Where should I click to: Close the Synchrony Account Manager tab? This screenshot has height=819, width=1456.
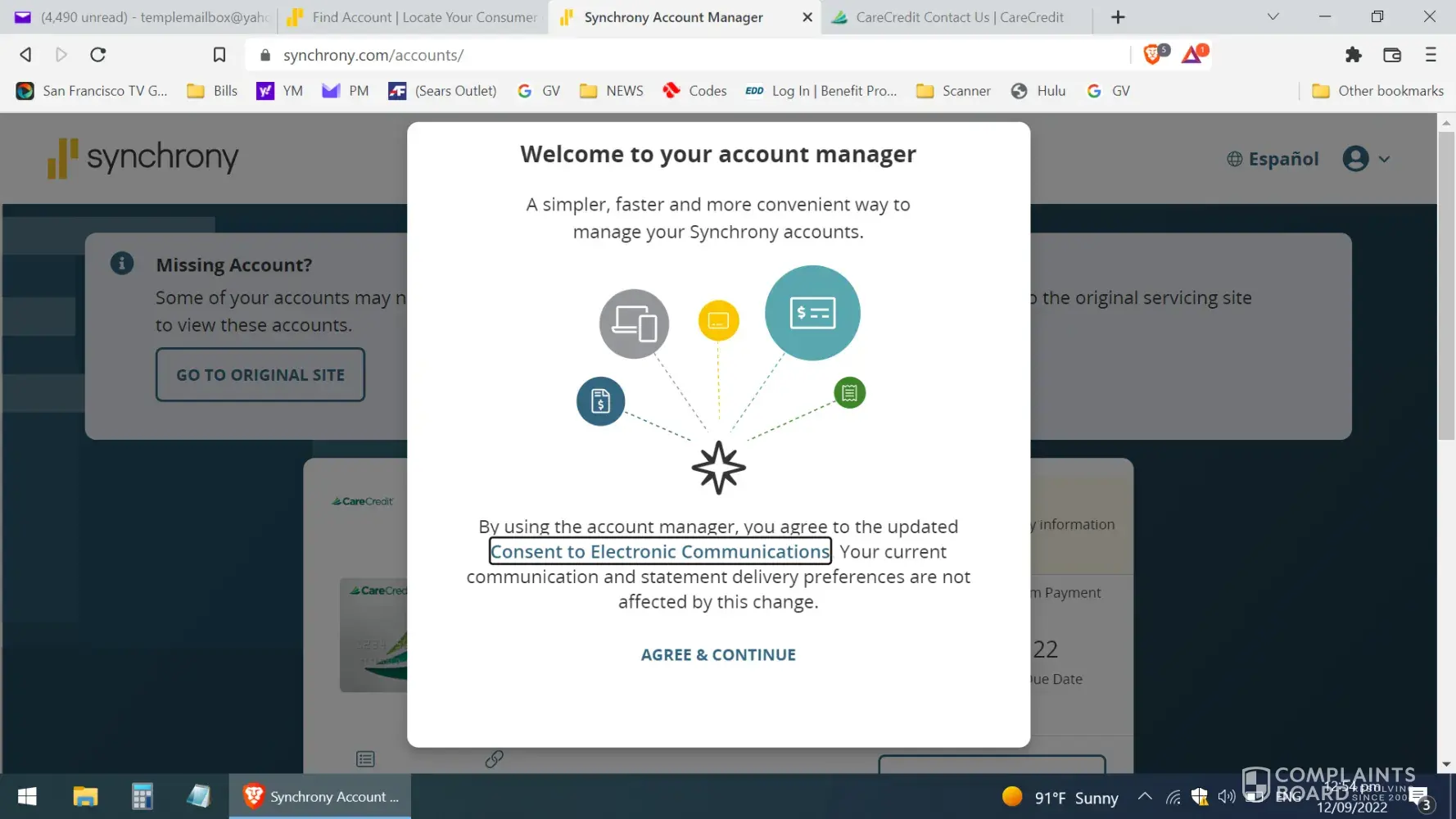(807, 17)
